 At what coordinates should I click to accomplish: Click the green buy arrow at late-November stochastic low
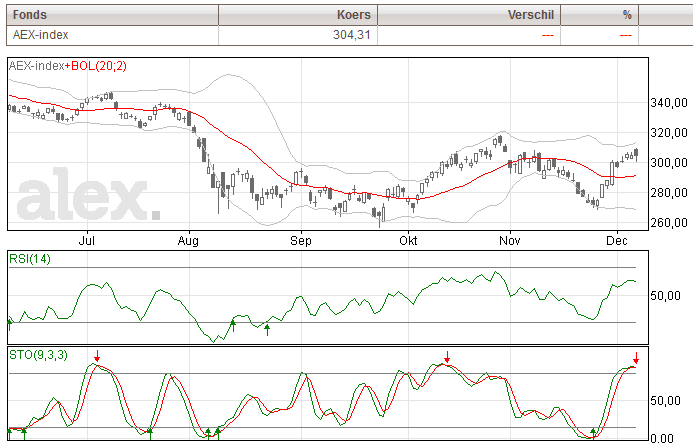593,434
